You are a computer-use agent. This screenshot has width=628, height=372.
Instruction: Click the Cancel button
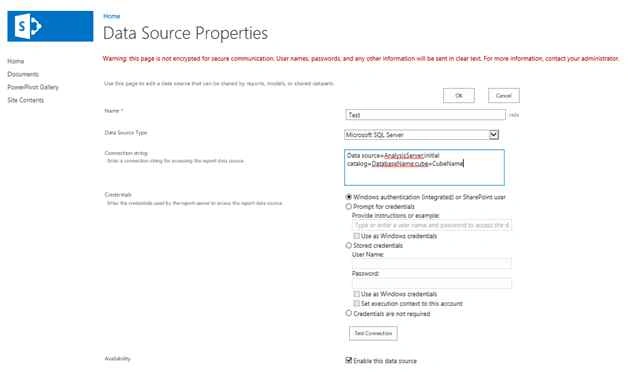coord(503,96)
